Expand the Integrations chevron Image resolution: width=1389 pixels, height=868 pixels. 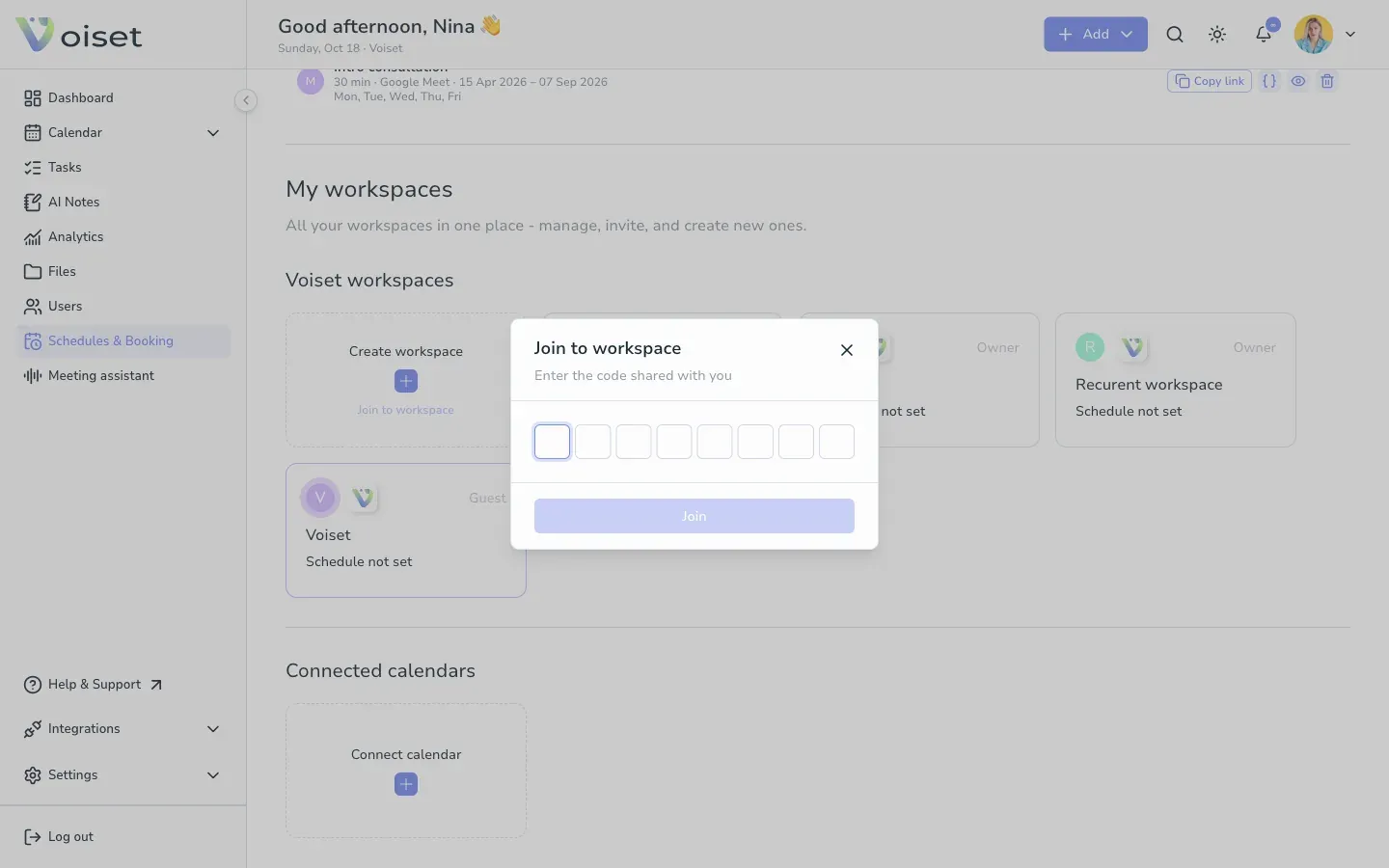[x=213, y=729]
